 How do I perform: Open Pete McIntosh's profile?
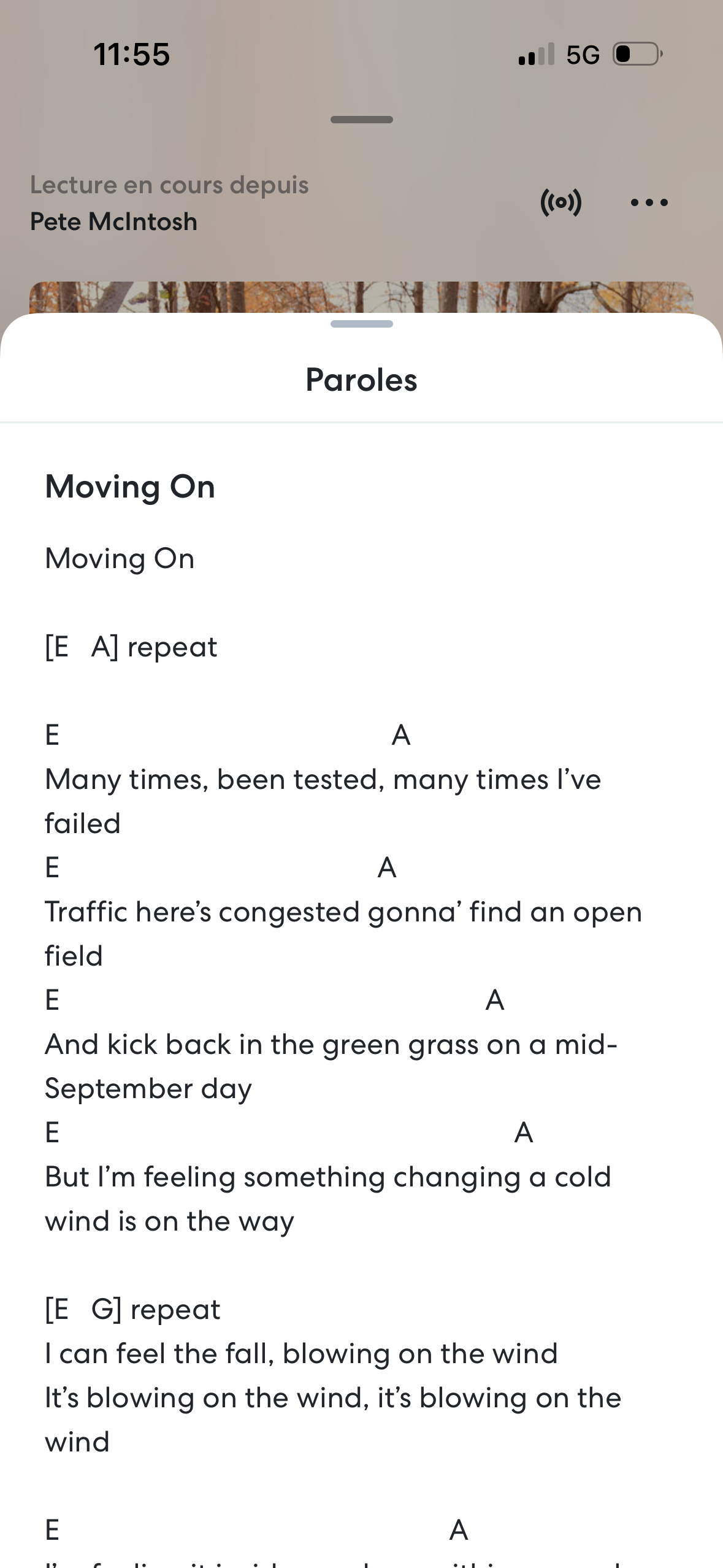pyautogui.click(x=113, y=221)
